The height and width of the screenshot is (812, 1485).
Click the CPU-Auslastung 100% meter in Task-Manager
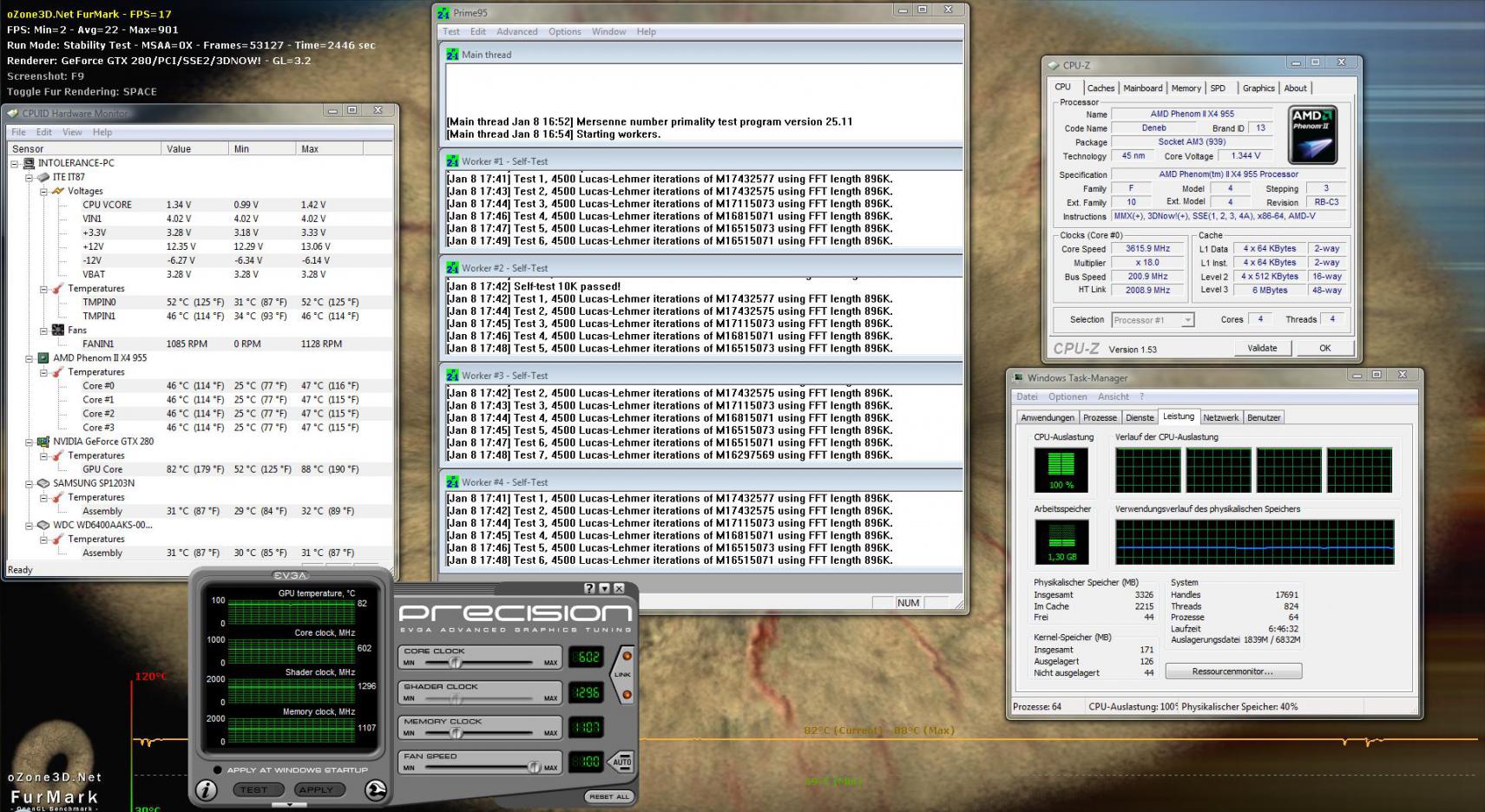[x=1061, y=469]
